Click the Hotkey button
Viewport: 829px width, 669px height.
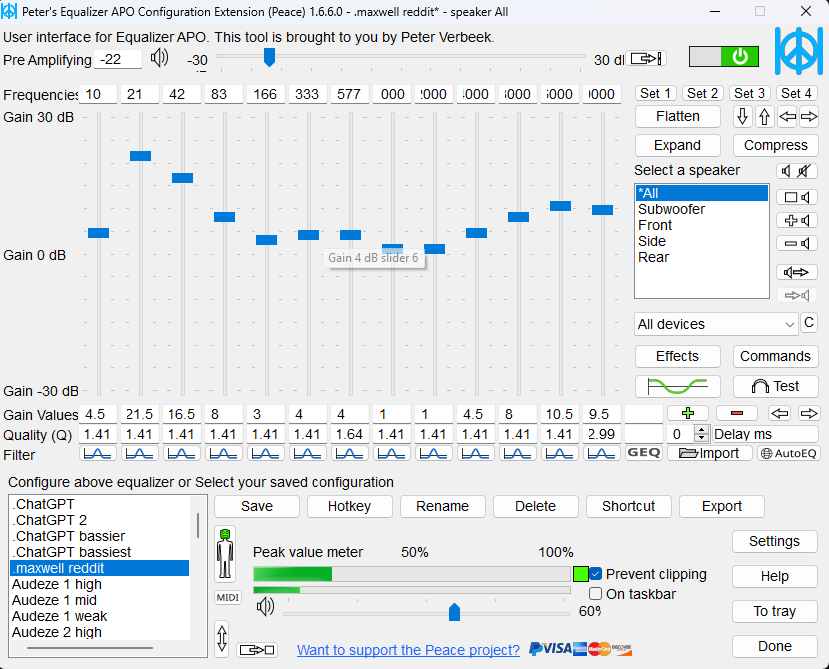349,507
